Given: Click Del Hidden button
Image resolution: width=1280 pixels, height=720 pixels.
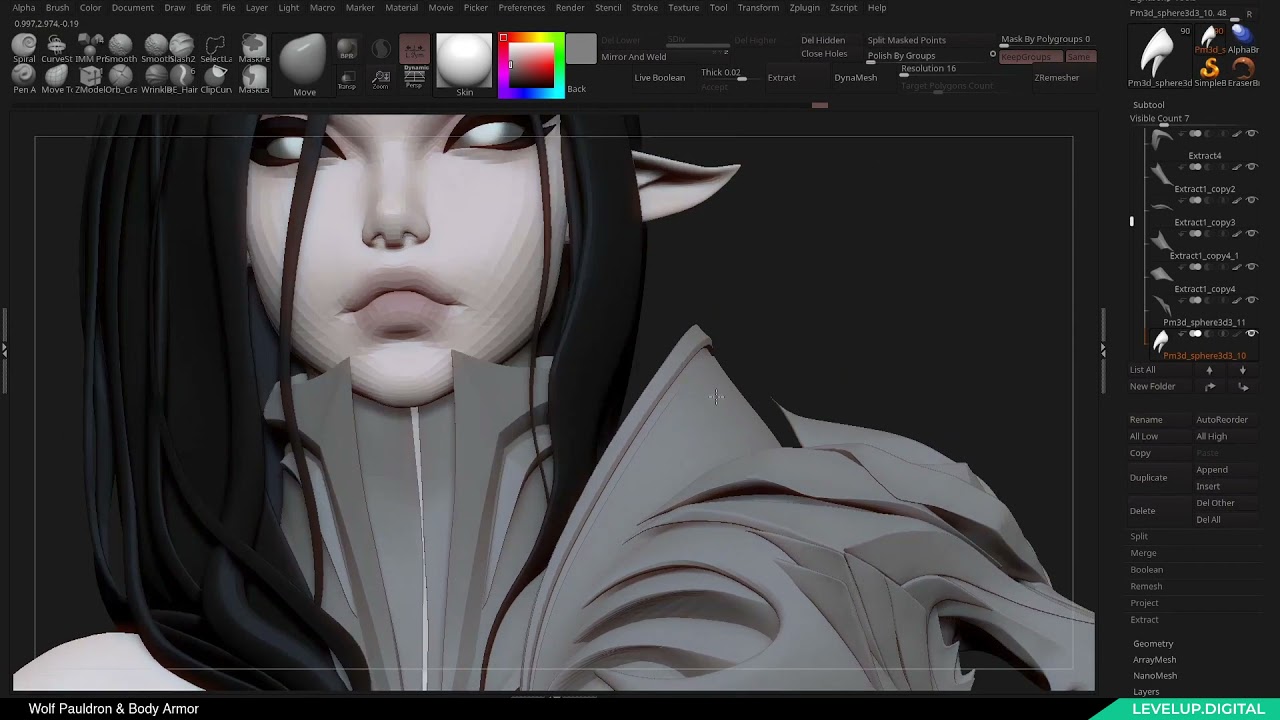Looking at the screenshot, I should coord(823,40).
